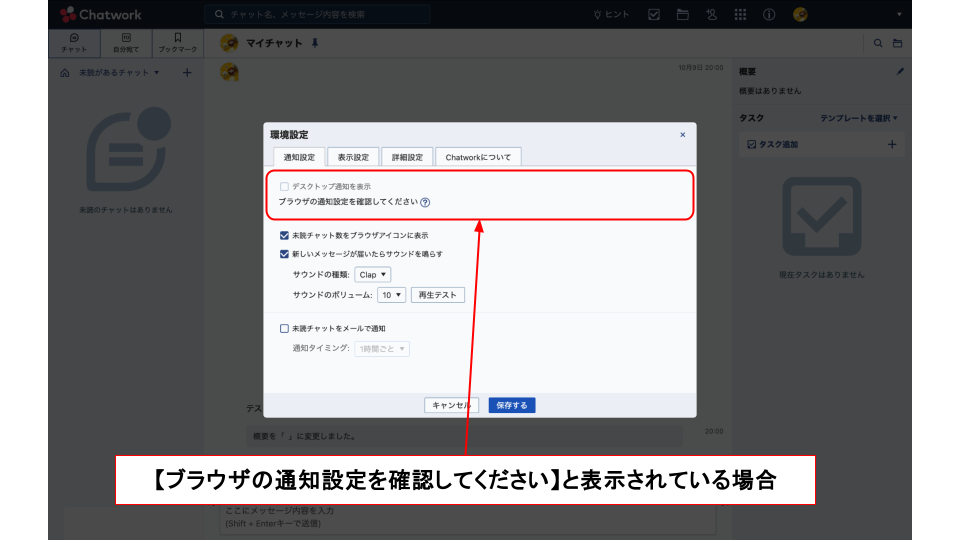960x540 pixels.
Task: Open the apps grid icon in header
Action: [740, 15]
